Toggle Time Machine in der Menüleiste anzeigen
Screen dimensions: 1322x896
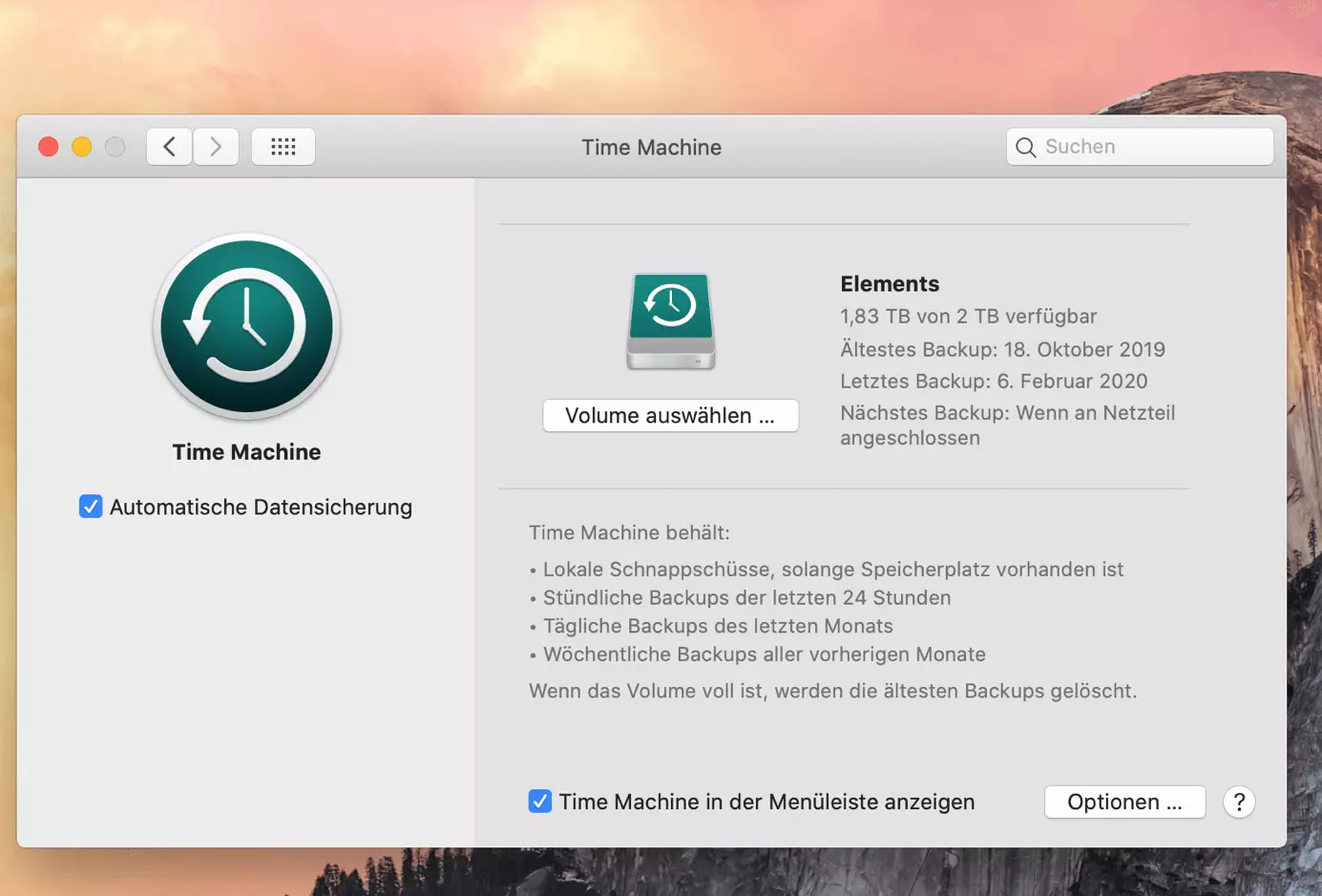[540, 802]
